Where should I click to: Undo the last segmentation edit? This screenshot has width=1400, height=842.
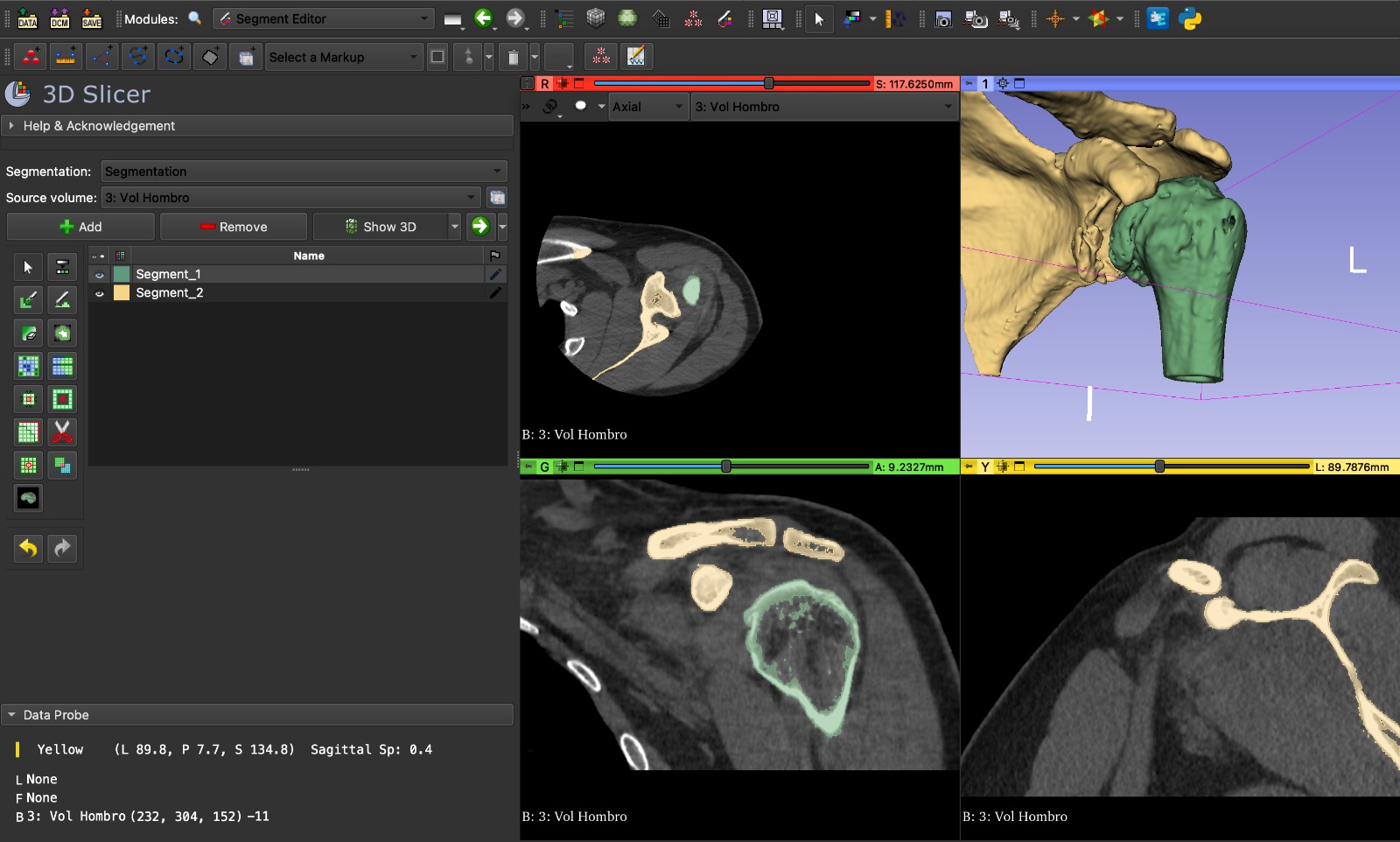coord(28,549)
